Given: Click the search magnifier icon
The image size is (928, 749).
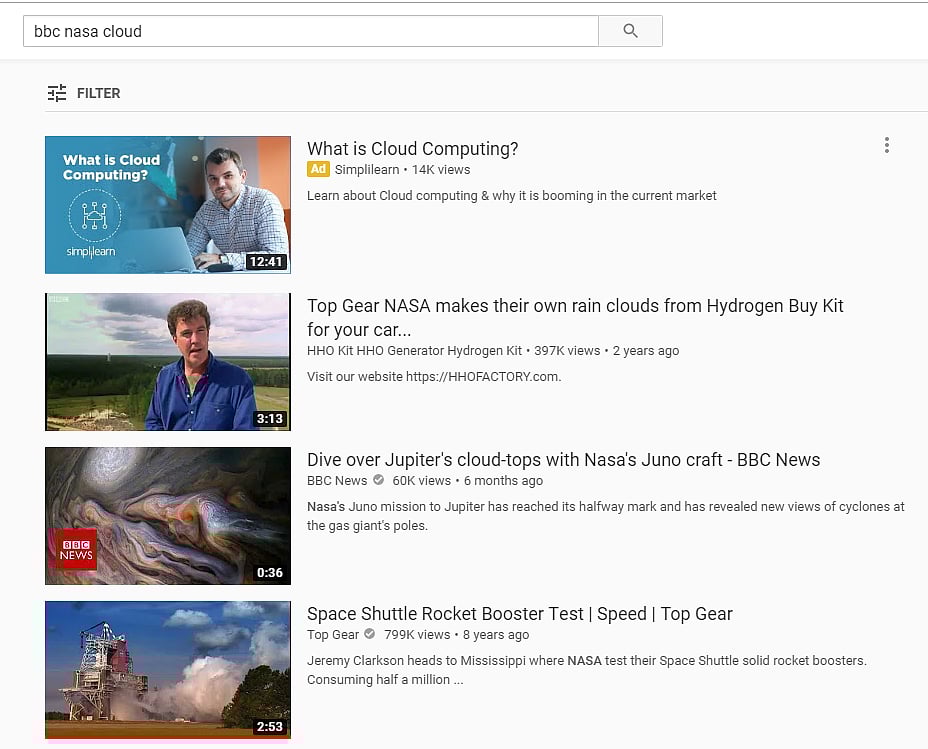Looking at the screenshot, I should coord(630,30).
